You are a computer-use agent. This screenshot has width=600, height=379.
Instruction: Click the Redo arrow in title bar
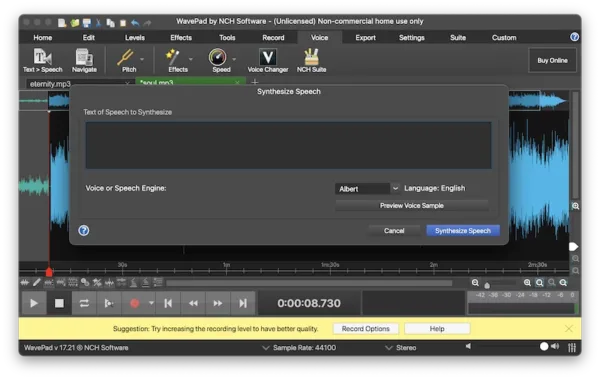pyautogui.click(x=147, y=23)
